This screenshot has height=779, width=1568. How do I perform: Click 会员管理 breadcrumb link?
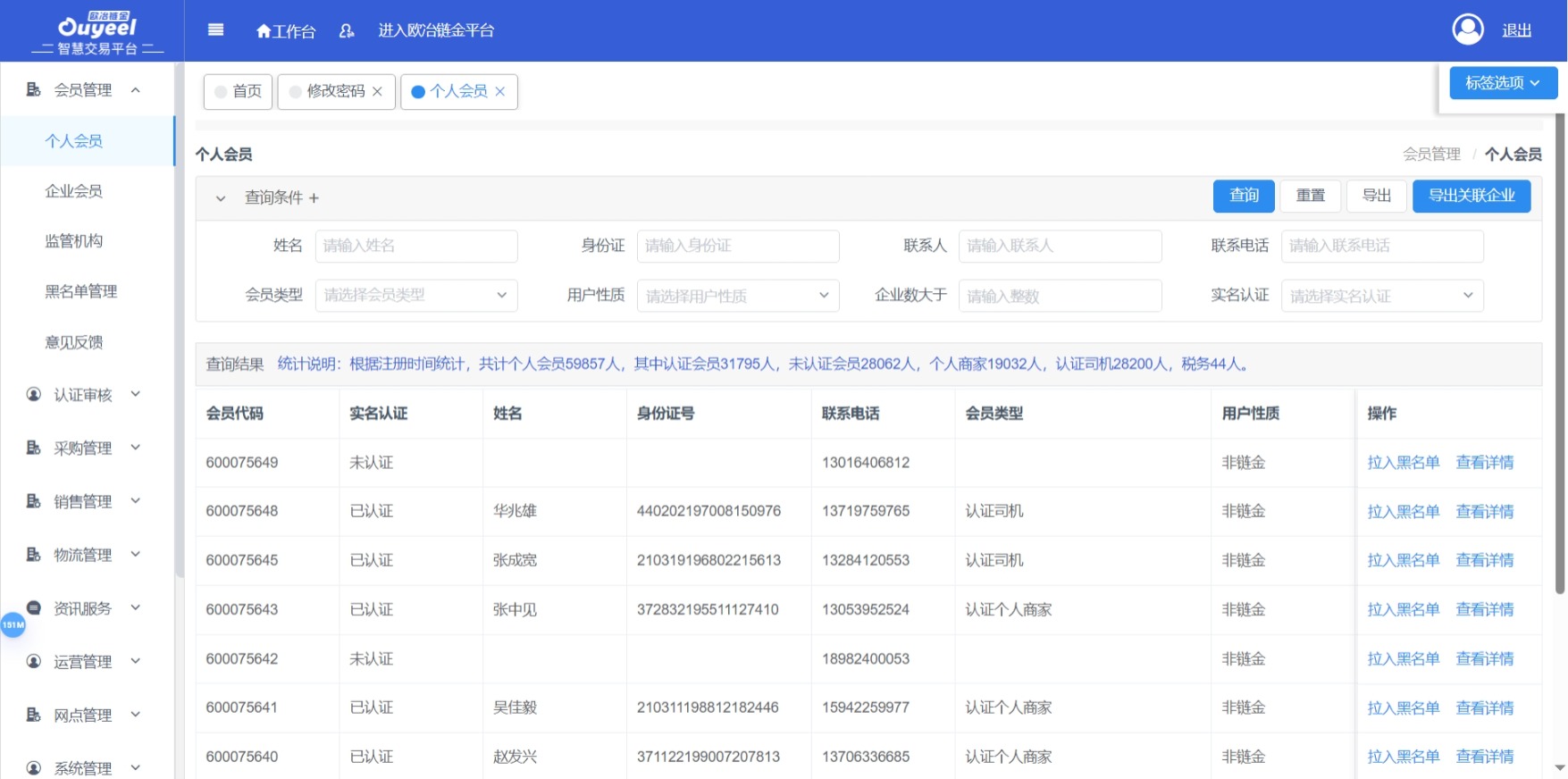(1431, 155)
